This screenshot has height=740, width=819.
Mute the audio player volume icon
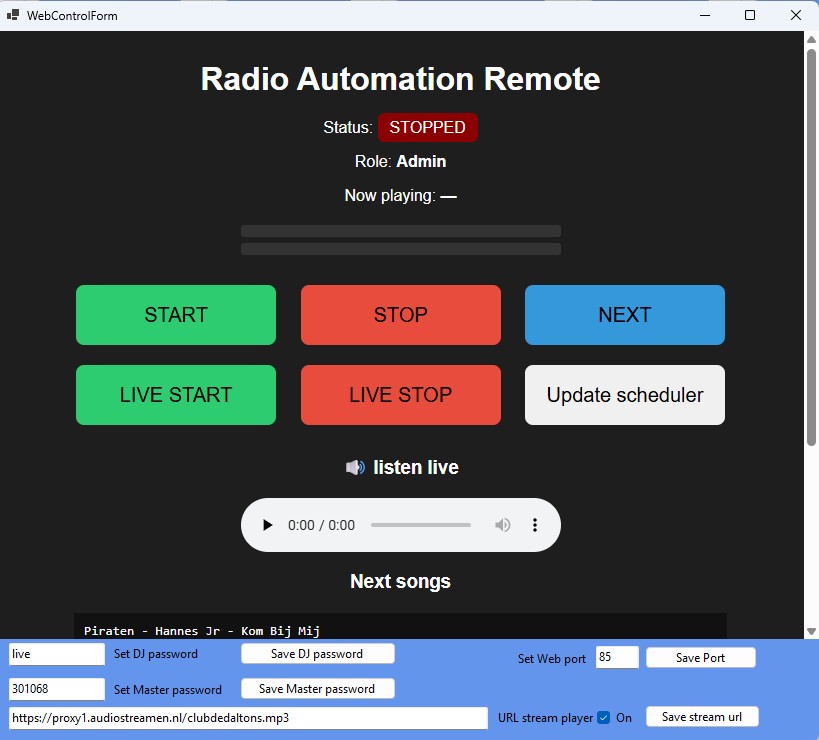[503, 525]
